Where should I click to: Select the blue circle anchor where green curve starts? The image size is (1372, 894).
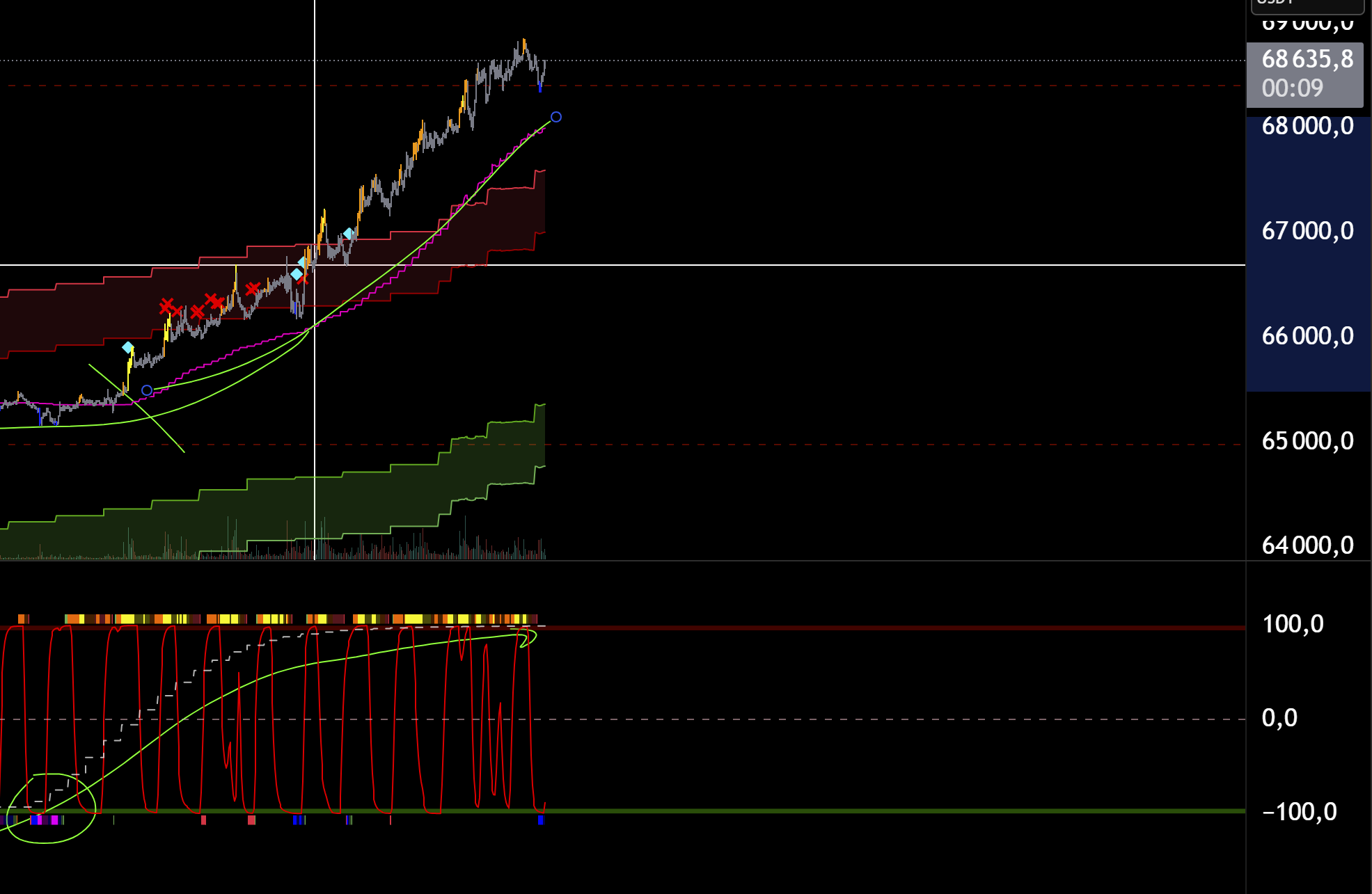[x=147, y=390]
